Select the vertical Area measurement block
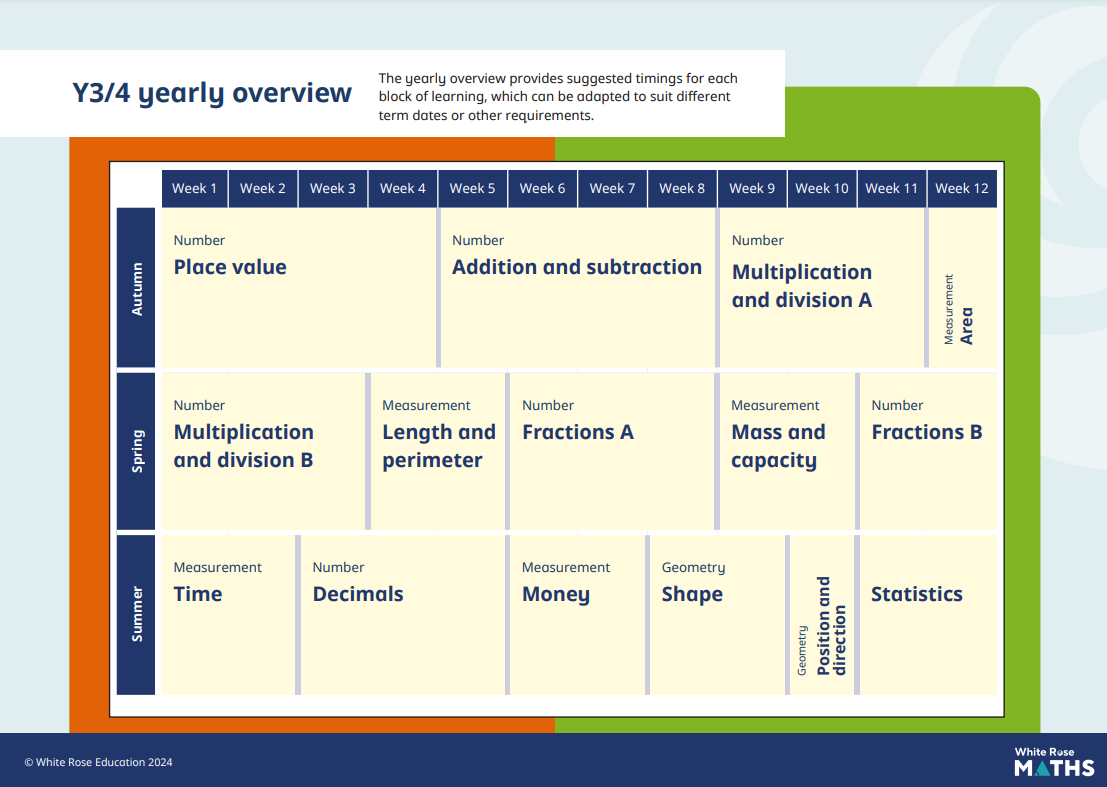1107x787 pixels. (962, 290)
